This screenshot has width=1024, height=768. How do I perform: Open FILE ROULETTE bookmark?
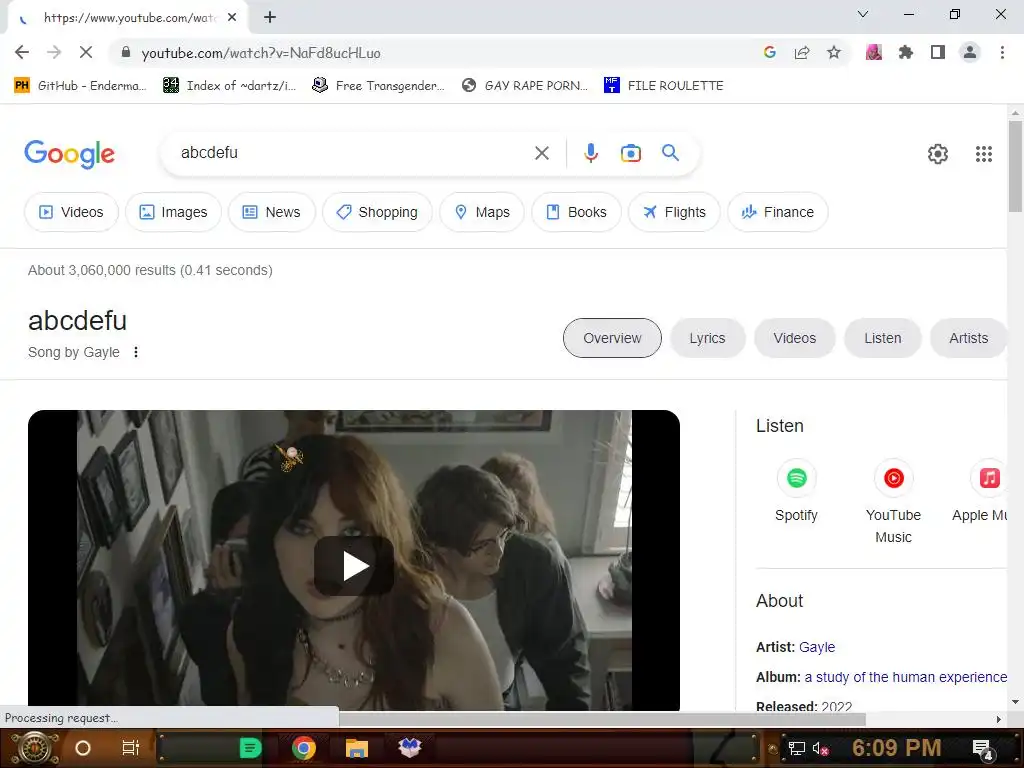click(664, 86)
